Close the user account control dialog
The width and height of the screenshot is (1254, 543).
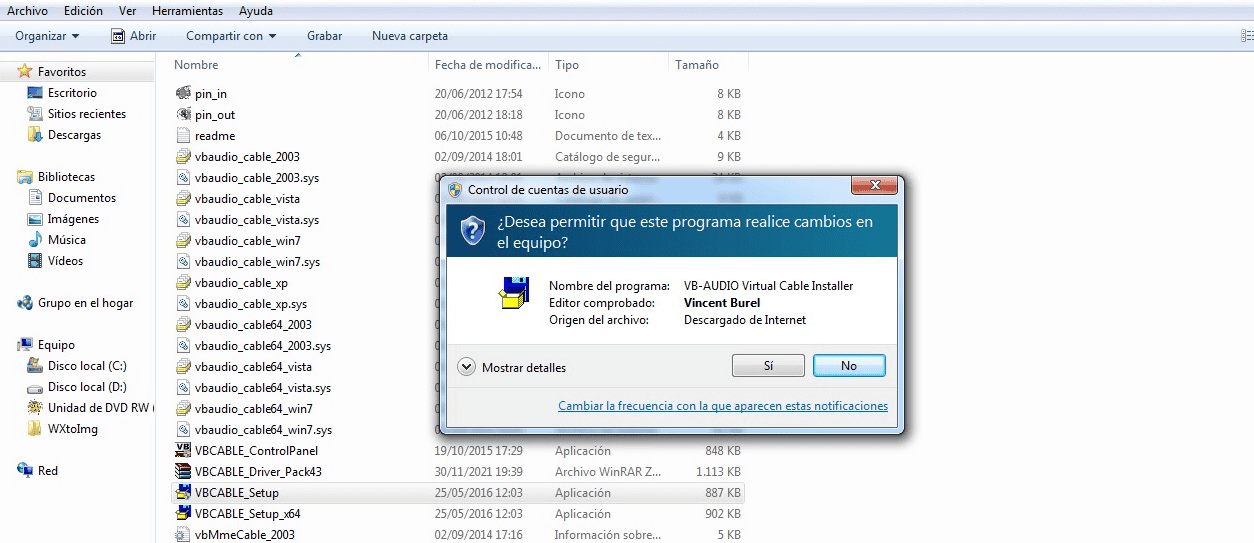pyautogui.click(x=874, y=185)
